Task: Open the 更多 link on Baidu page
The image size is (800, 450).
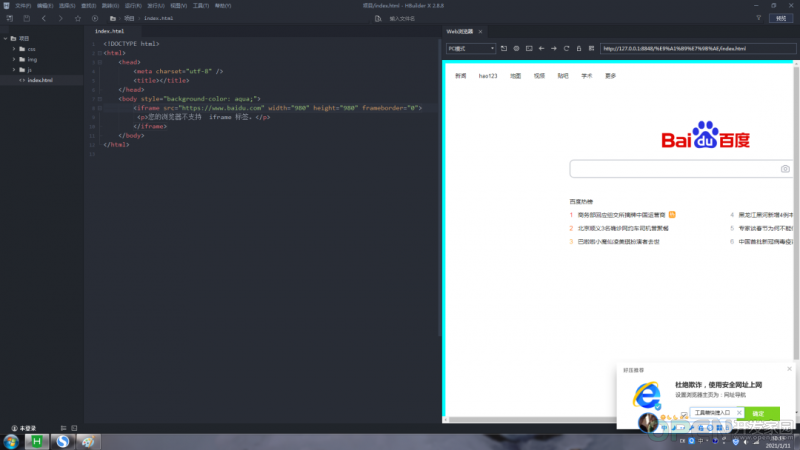Action: (610, 76)
